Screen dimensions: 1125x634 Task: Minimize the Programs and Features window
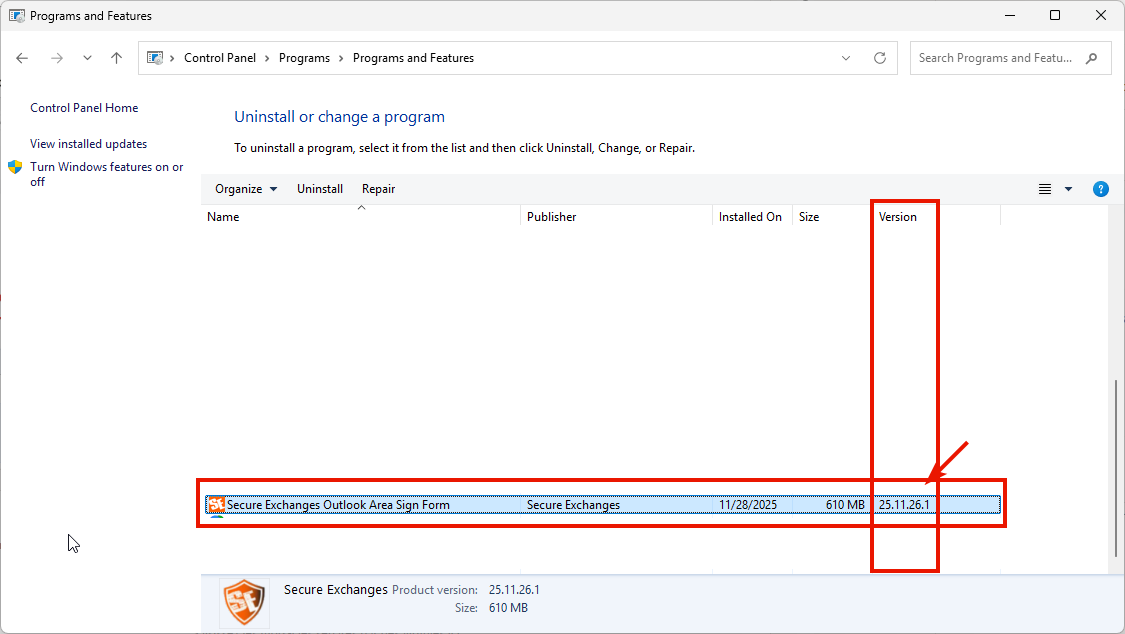point(1010,15)
